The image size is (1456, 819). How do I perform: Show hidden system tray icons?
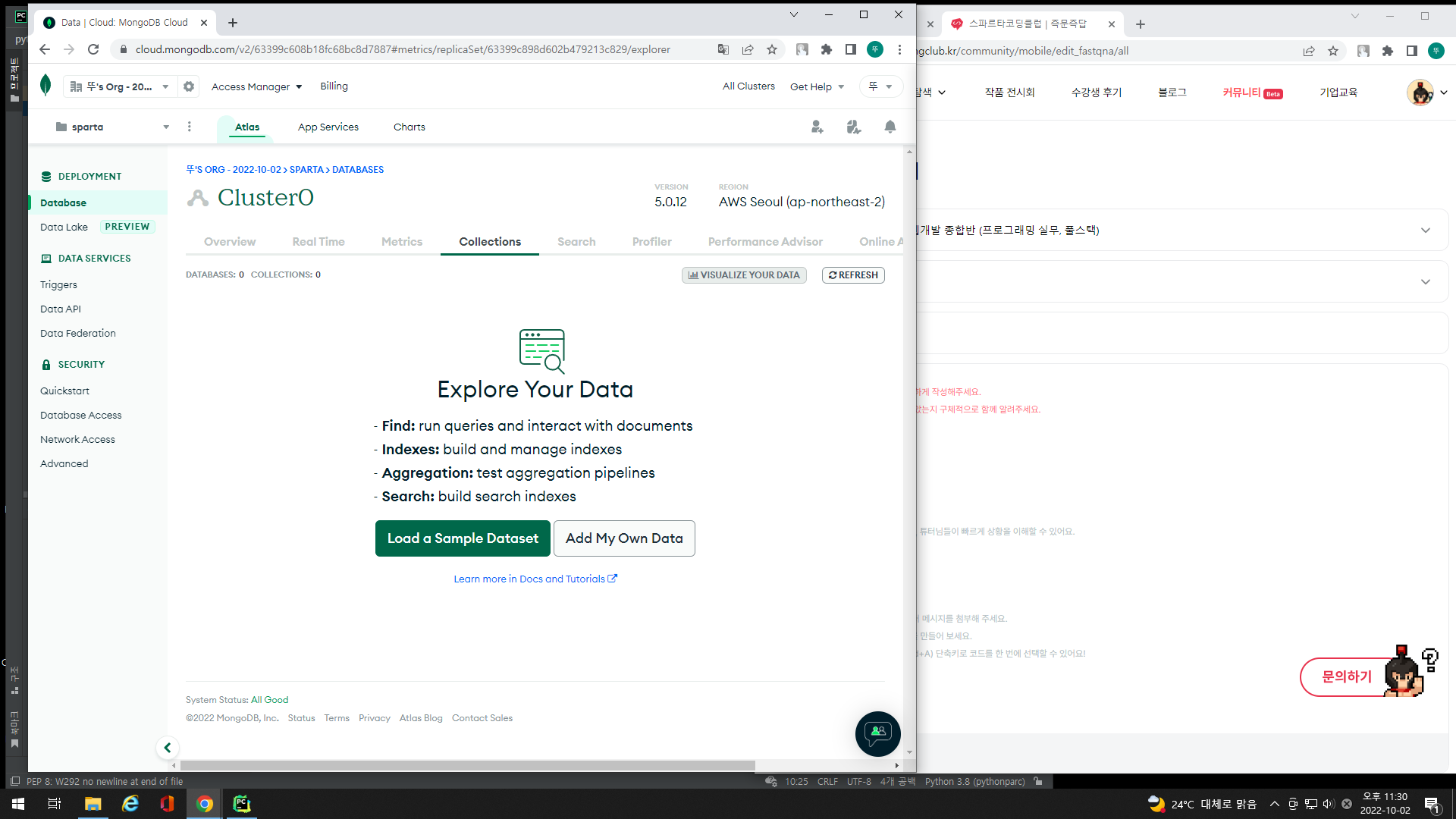tap(1275, 804)
